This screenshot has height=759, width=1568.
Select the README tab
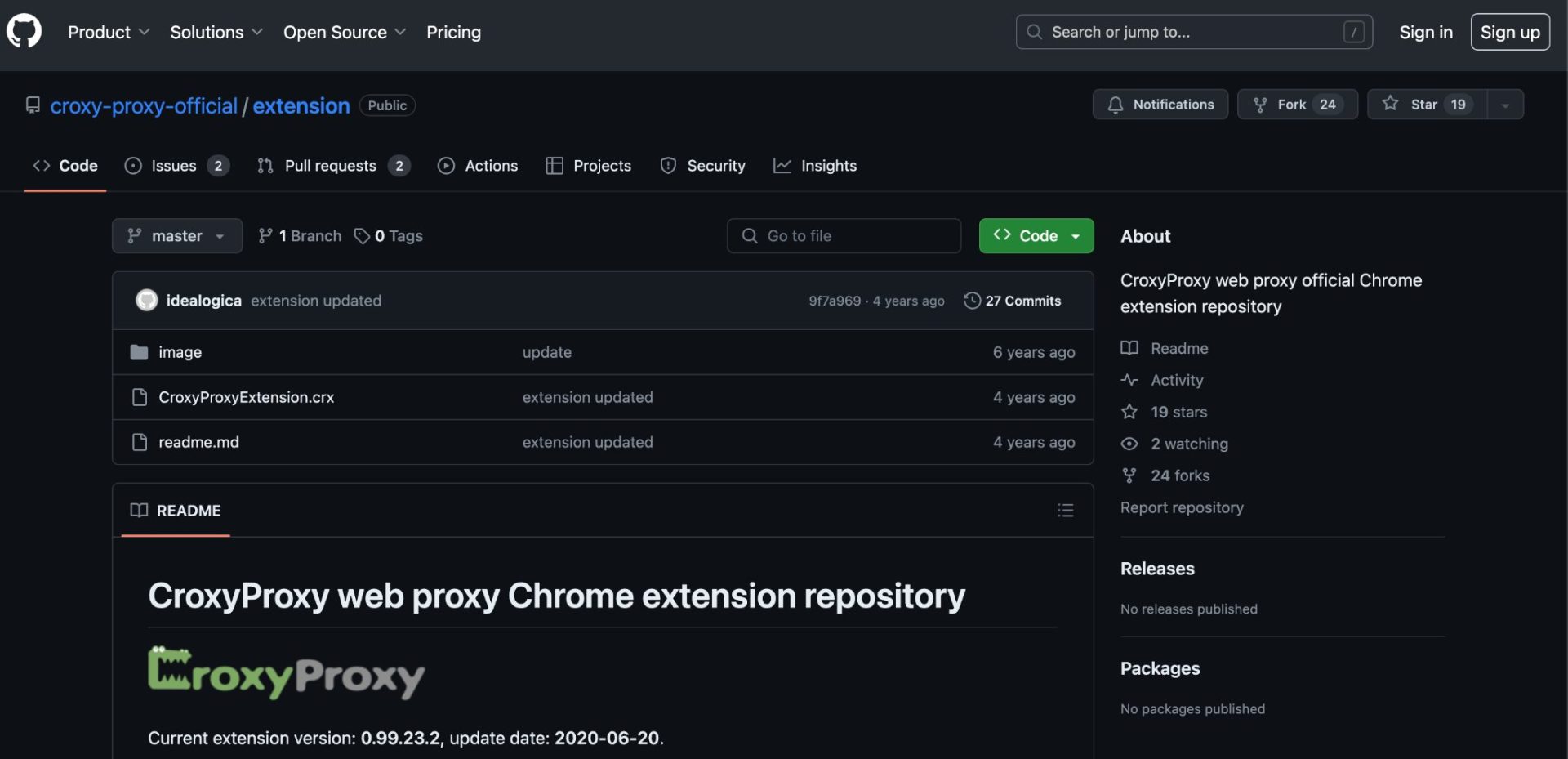(176, 511)
